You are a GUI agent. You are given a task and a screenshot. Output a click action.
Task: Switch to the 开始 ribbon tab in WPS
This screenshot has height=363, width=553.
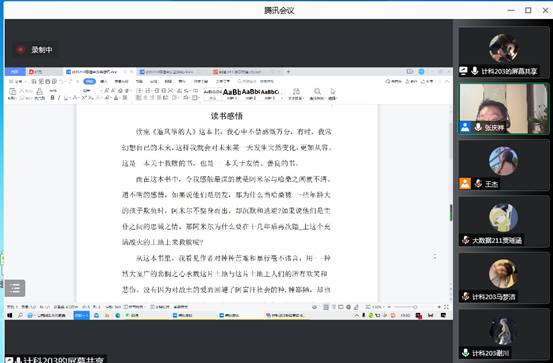(x=90, y=81)
